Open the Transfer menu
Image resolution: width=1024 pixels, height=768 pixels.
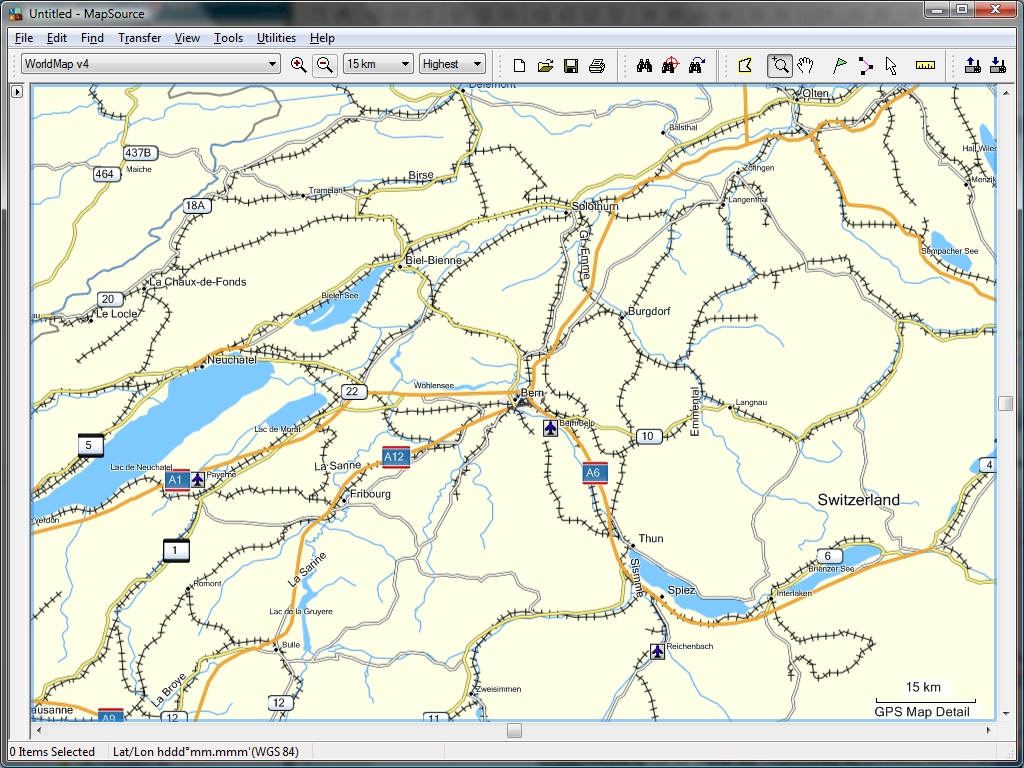139,38
